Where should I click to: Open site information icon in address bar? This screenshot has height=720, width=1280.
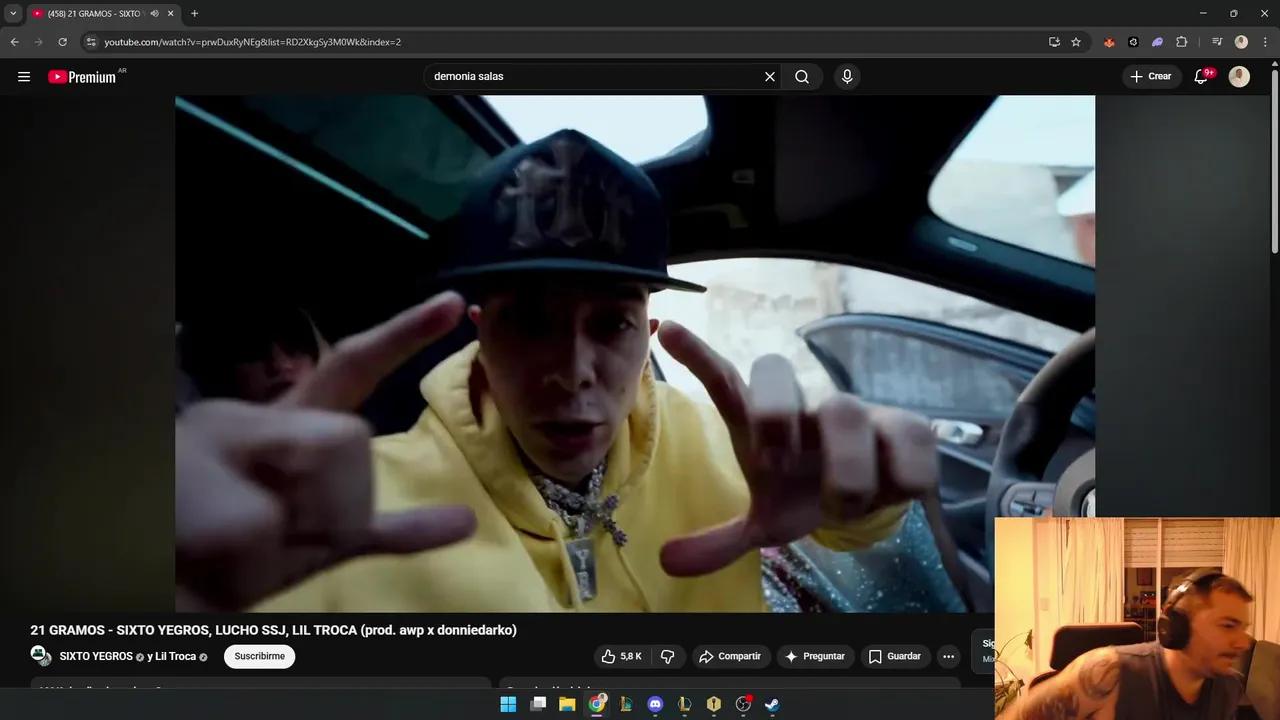[91, 42]
